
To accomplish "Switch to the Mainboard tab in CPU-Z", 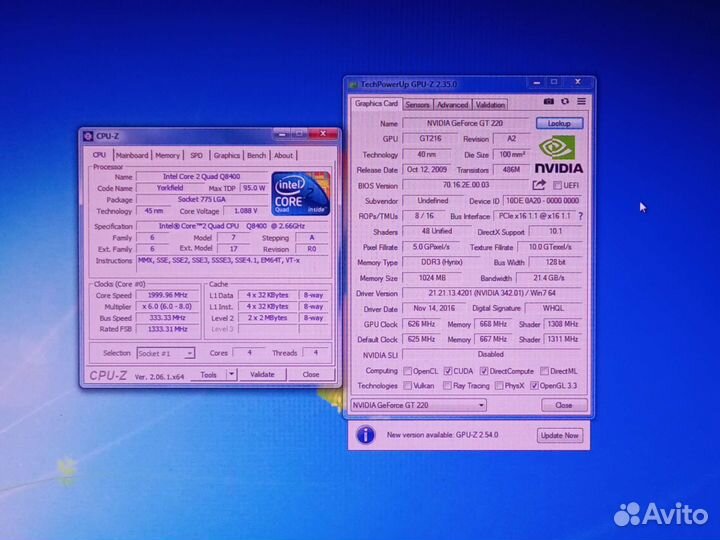I will (x=132, y=155).
